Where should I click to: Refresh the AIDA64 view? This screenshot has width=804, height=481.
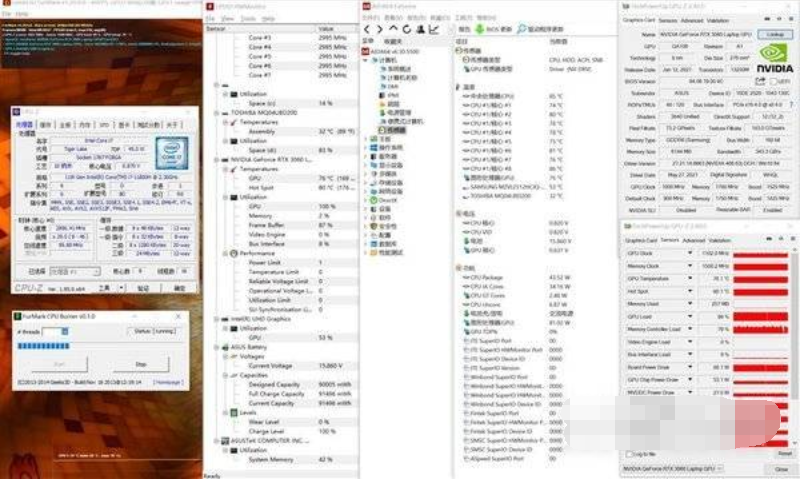click(407, 29)
